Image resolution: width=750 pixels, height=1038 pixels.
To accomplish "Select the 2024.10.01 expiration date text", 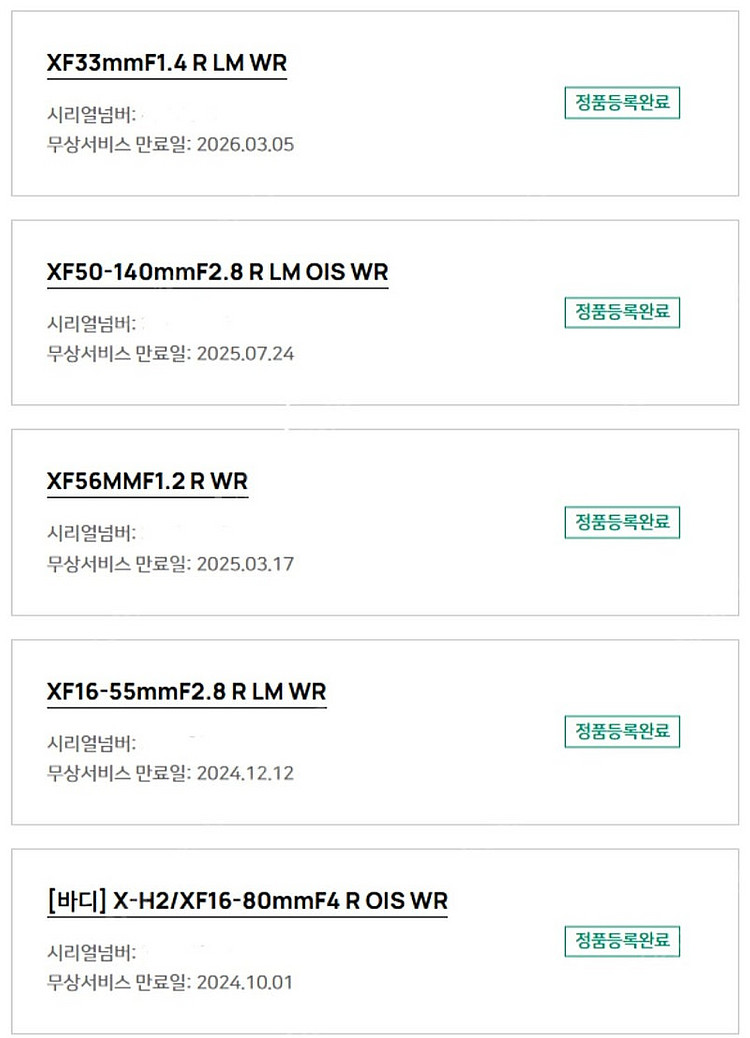I will tap(244, 982).
